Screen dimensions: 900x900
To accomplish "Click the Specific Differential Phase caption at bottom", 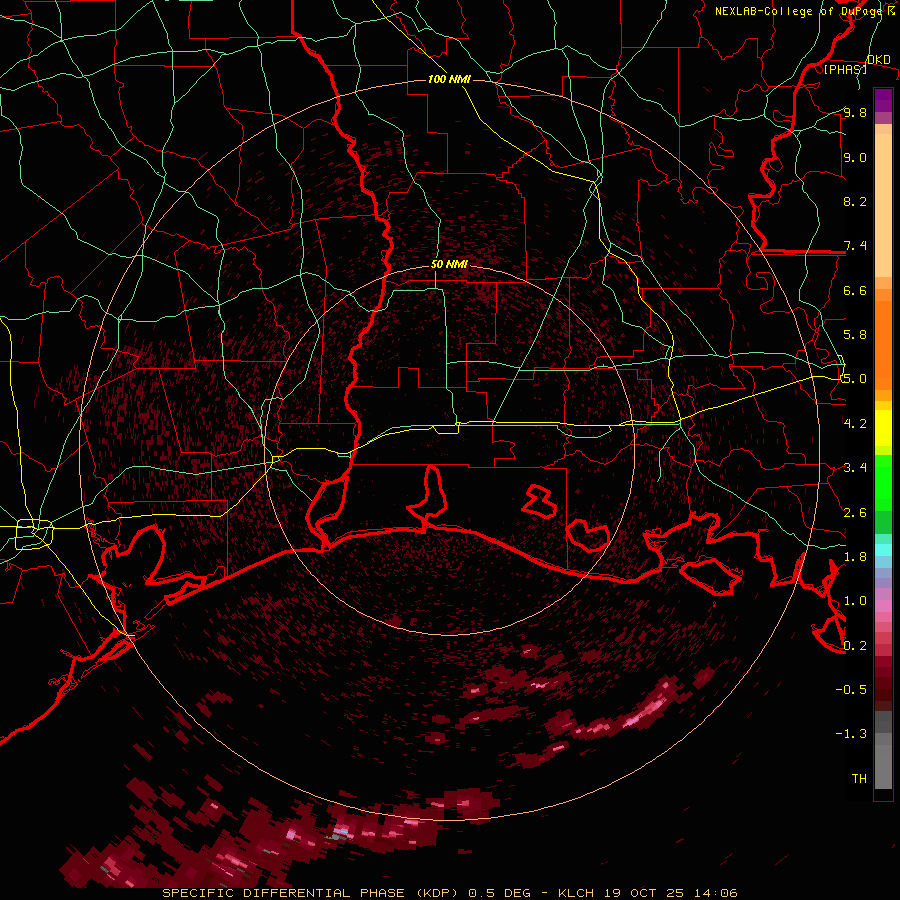I will [449, 893].
